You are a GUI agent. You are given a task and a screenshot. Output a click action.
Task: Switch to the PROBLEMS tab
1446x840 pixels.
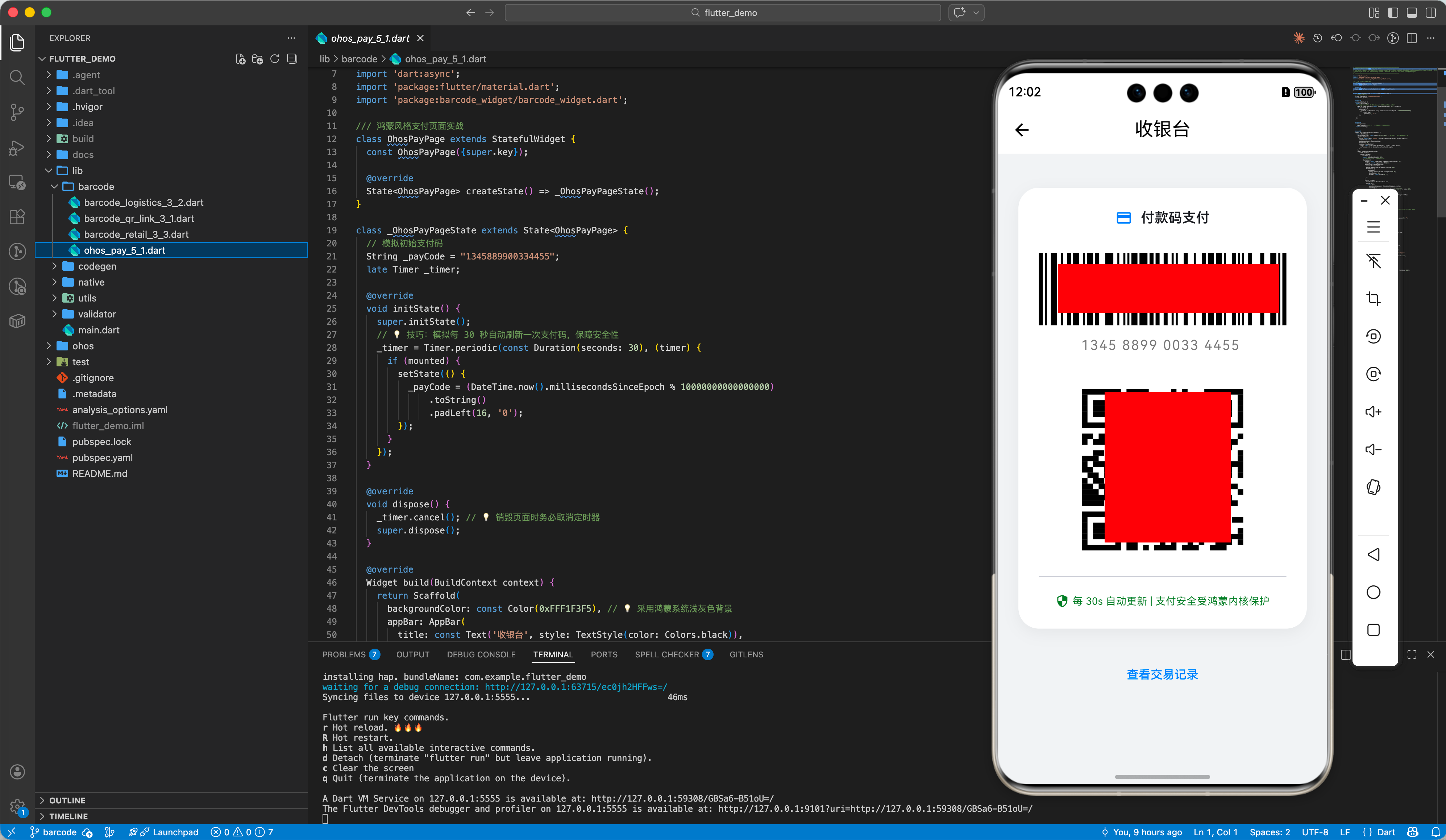(x=344, y=655)
